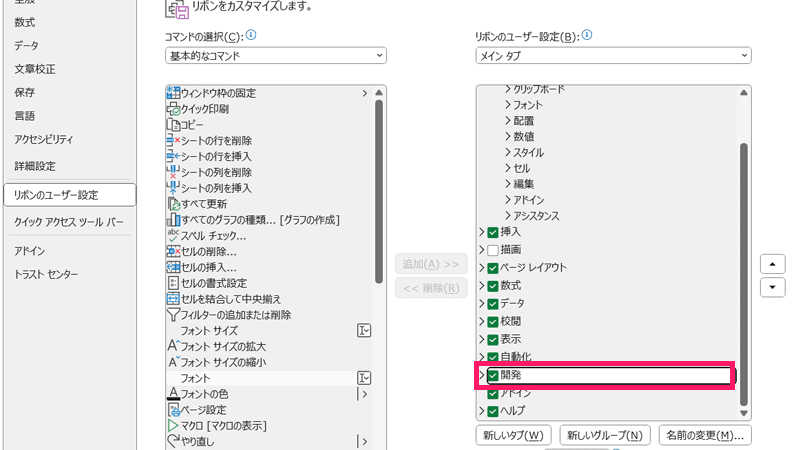This screenshot has height=450, width=800.
Task: Open the 基本的なコマンド dropdown
Action: coord(276,55)
